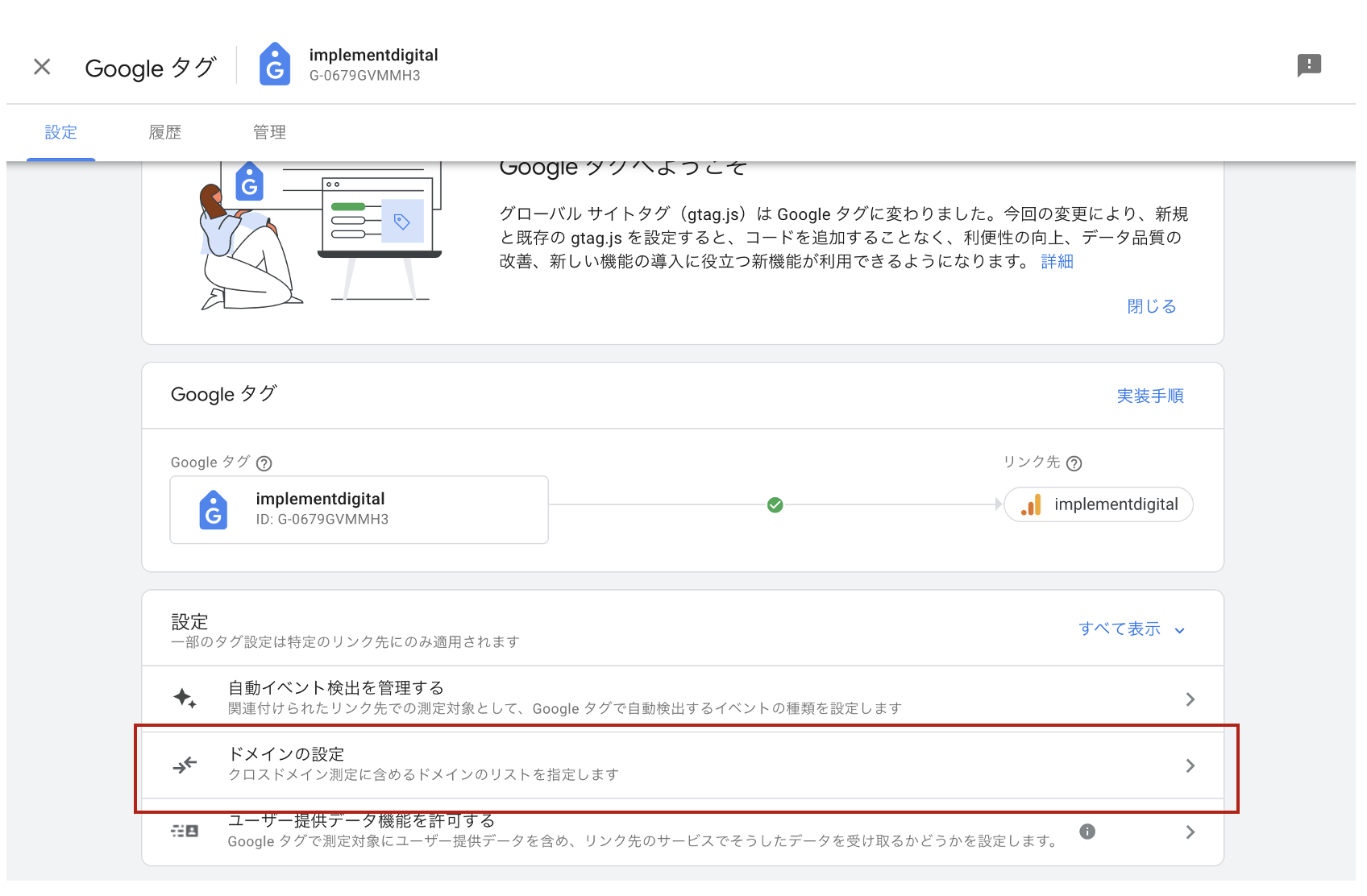Click the Google tag icon in header
1367x896 pixels.
click(x=275, y=64)
